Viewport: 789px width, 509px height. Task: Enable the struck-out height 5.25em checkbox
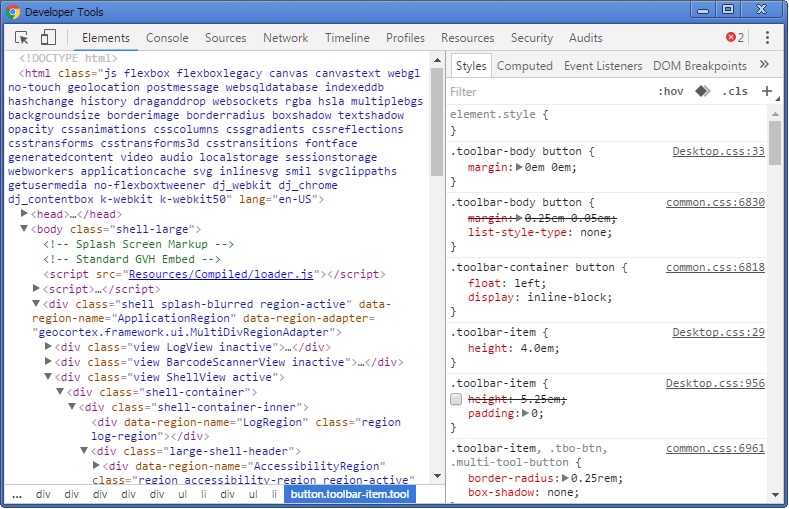click(x=456, y=399)
